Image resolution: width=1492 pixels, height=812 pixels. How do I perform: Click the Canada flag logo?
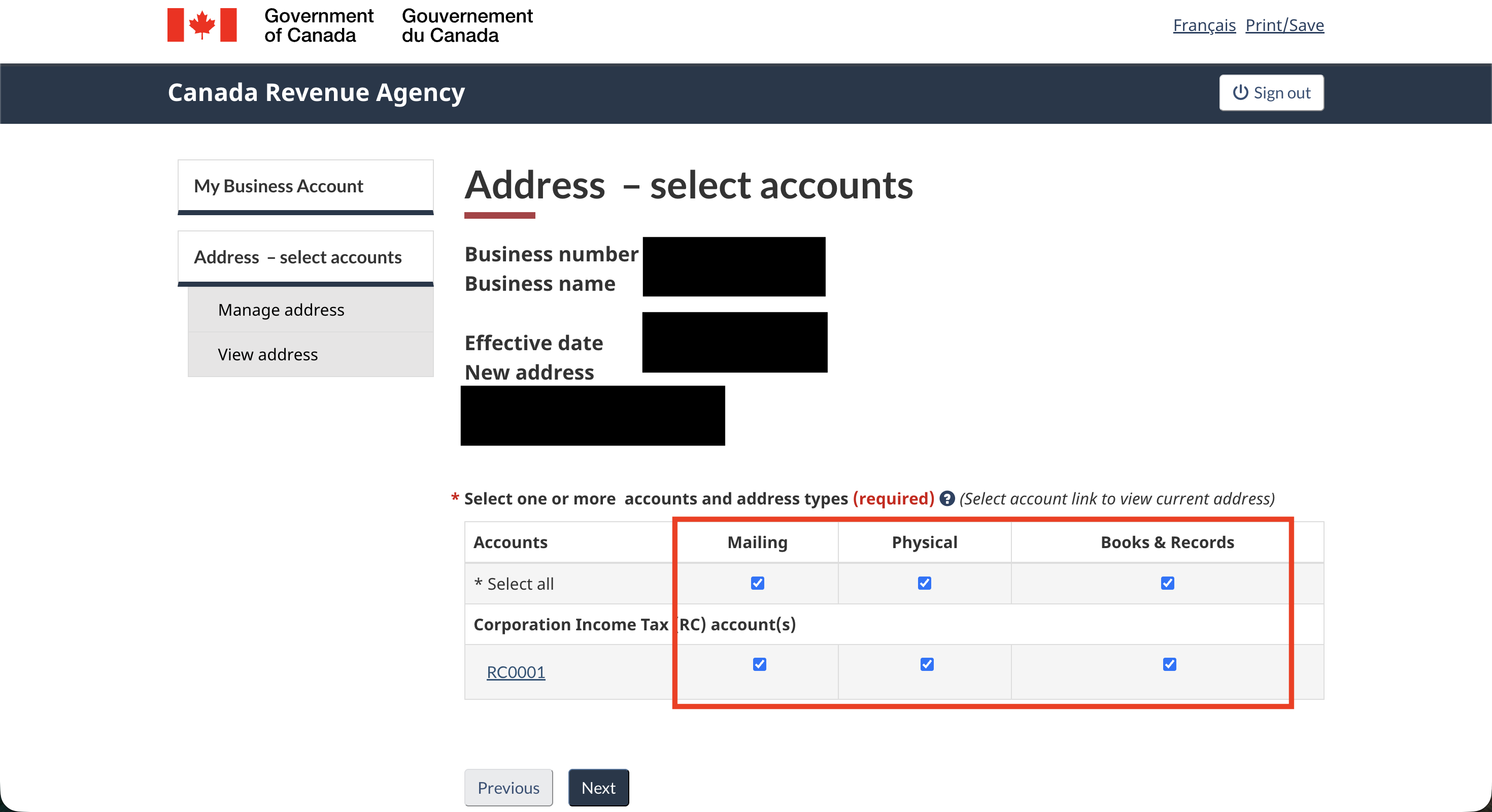coord(201,25)
